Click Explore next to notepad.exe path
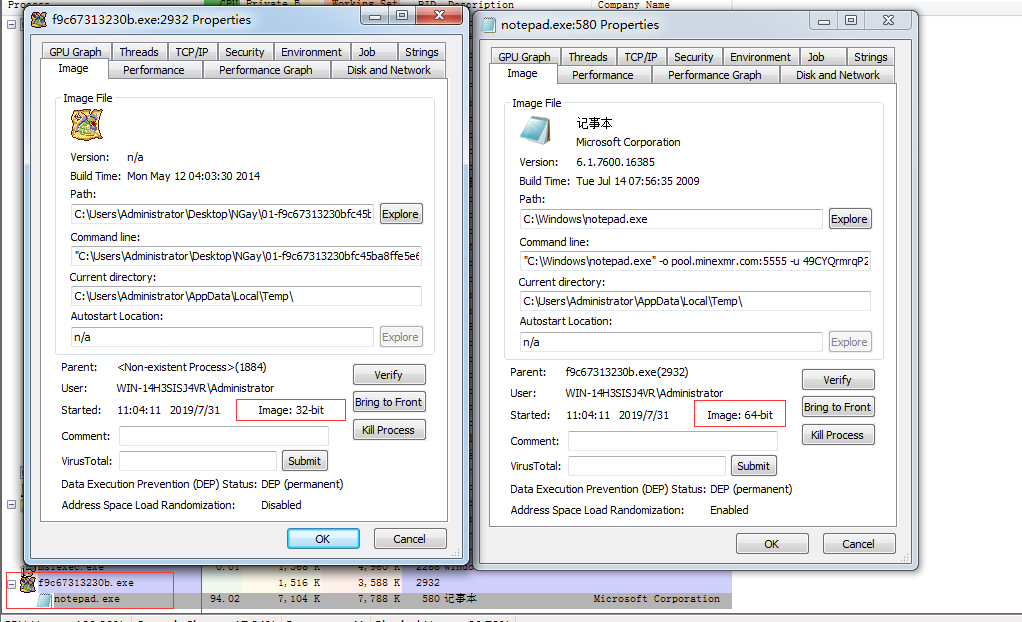This screenshot has width=1022, height=622. (x=849, y=219)
